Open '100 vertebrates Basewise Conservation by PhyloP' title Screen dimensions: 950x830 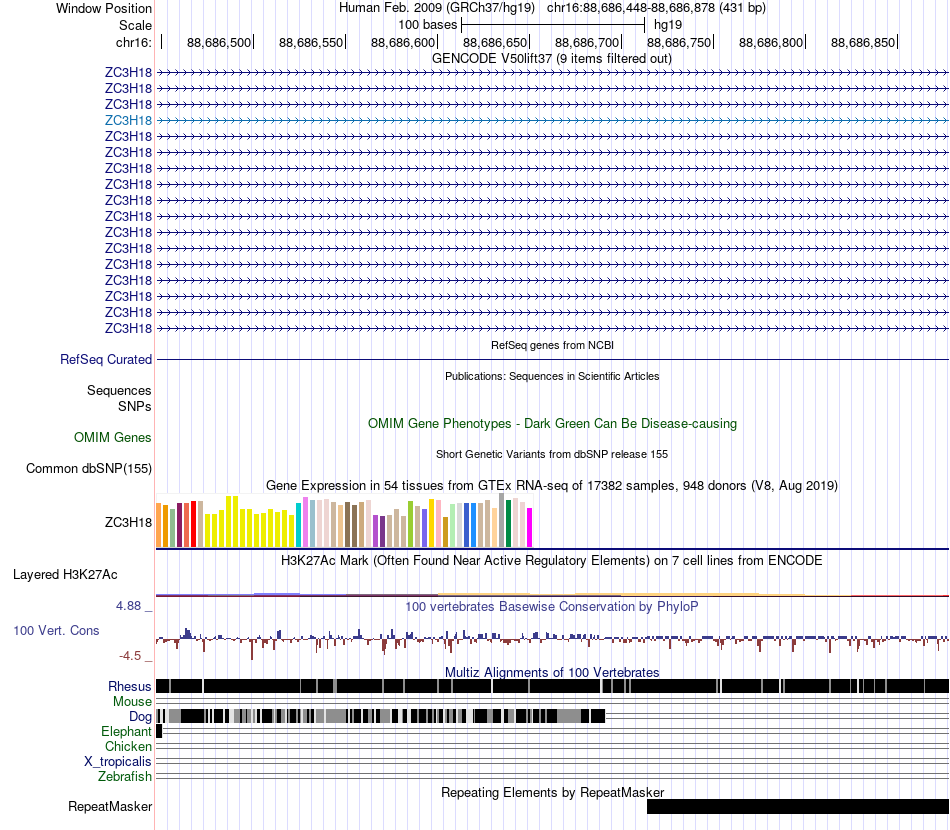(x=551, y=606)
